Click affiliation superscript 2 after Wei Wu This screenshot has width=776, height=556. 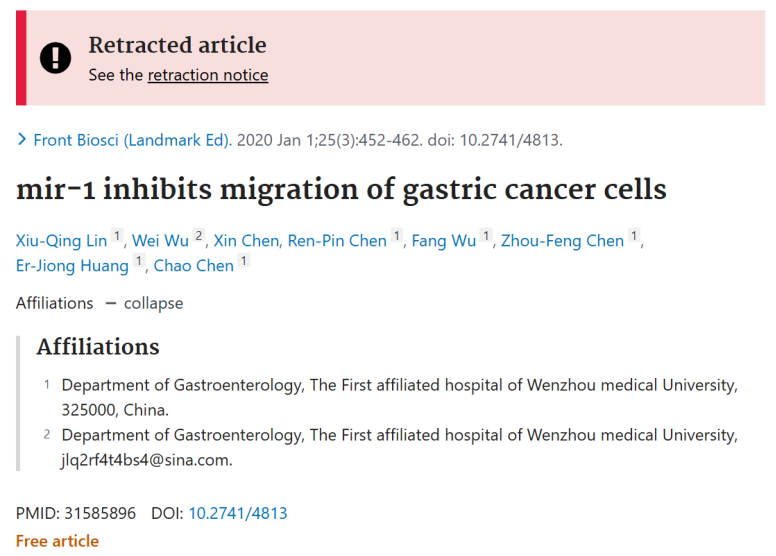pos(198,235)
